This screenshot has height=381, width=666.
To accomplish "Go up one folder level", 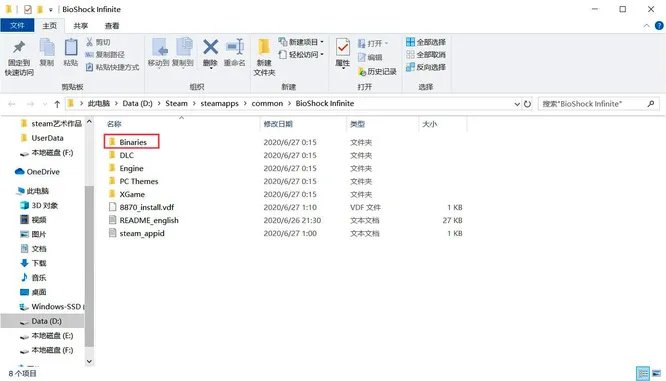I will point(57,104).
